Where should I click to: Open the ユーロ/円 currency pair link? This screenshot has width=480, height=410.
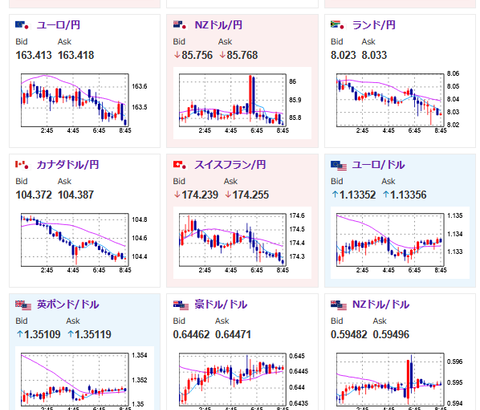click(58, 25)
